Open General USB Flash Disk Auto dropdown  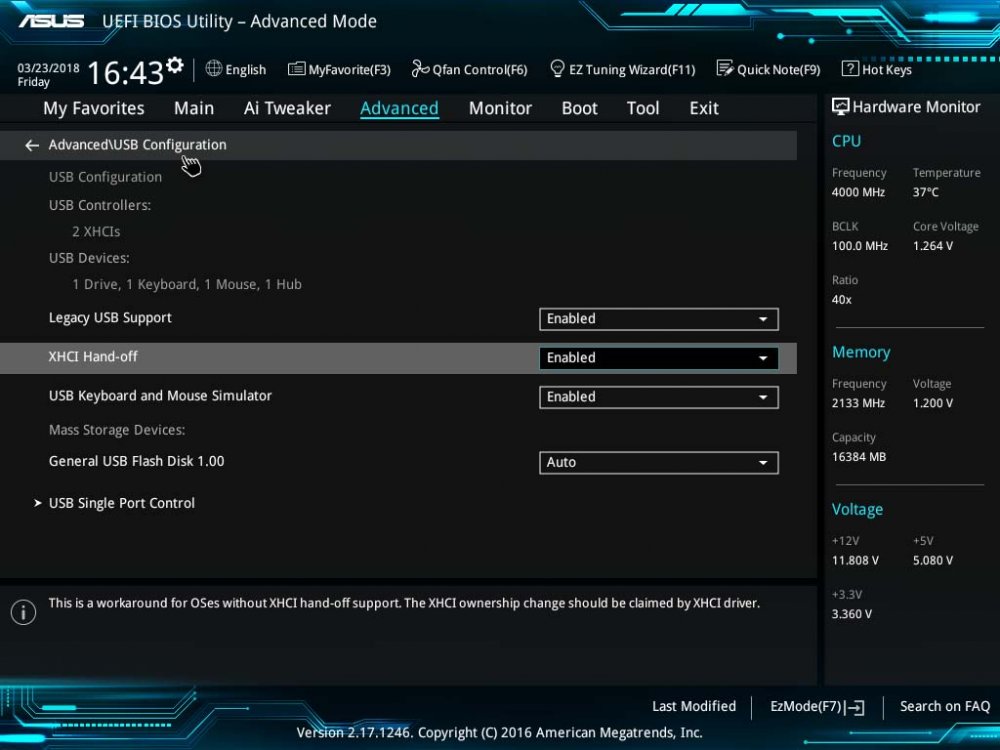[x=658, y=462]
